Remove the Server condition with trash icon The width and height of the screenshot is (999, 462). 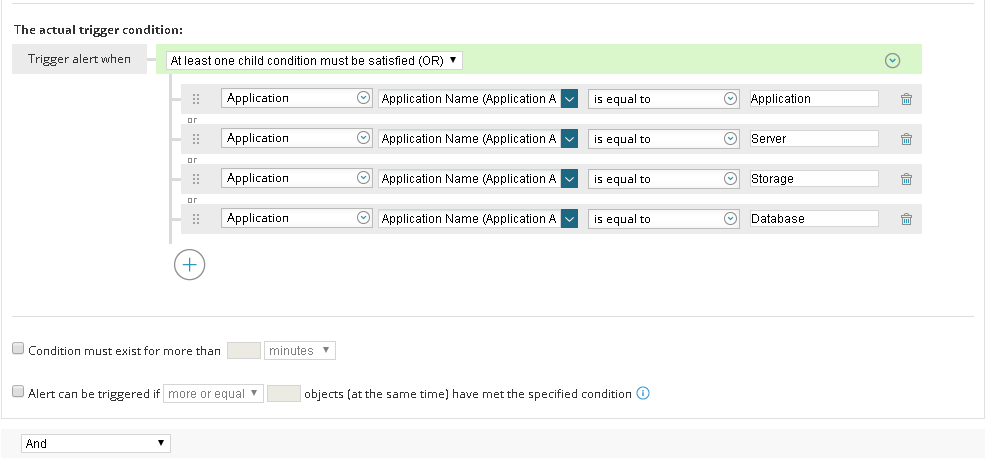pos(906,139)
